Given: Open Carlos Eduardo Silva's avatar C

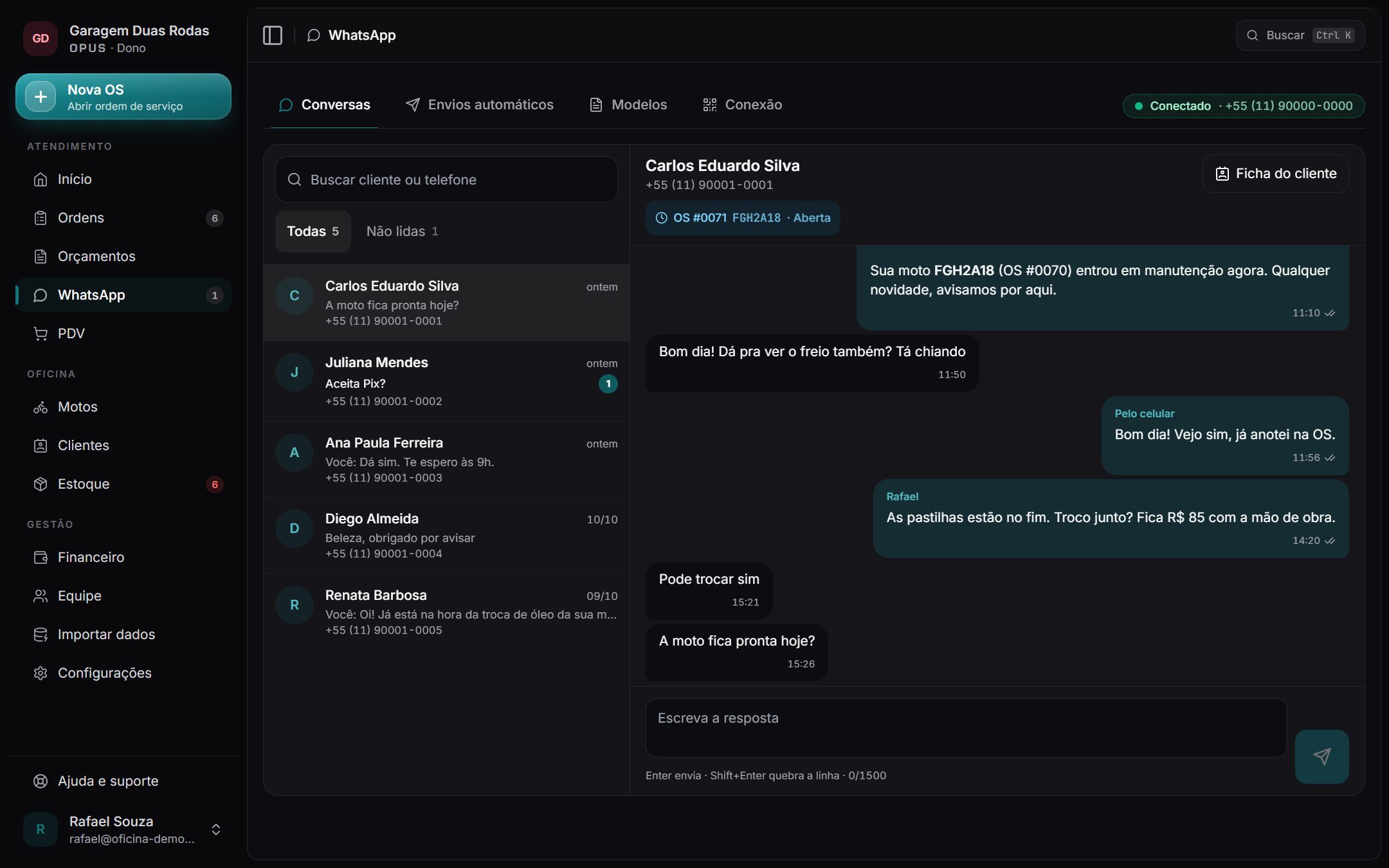Looking at the screenshot, I should [295, 296].
